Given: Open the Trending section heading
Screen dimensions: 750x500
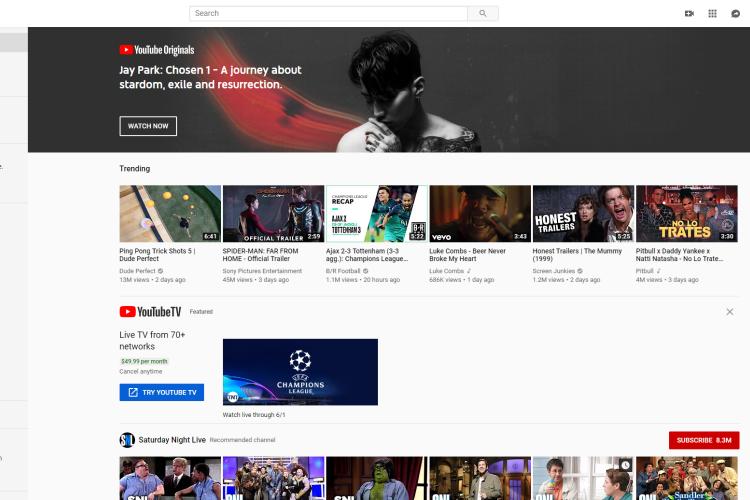Looking at the screenshot, I should tap(134, 168).
